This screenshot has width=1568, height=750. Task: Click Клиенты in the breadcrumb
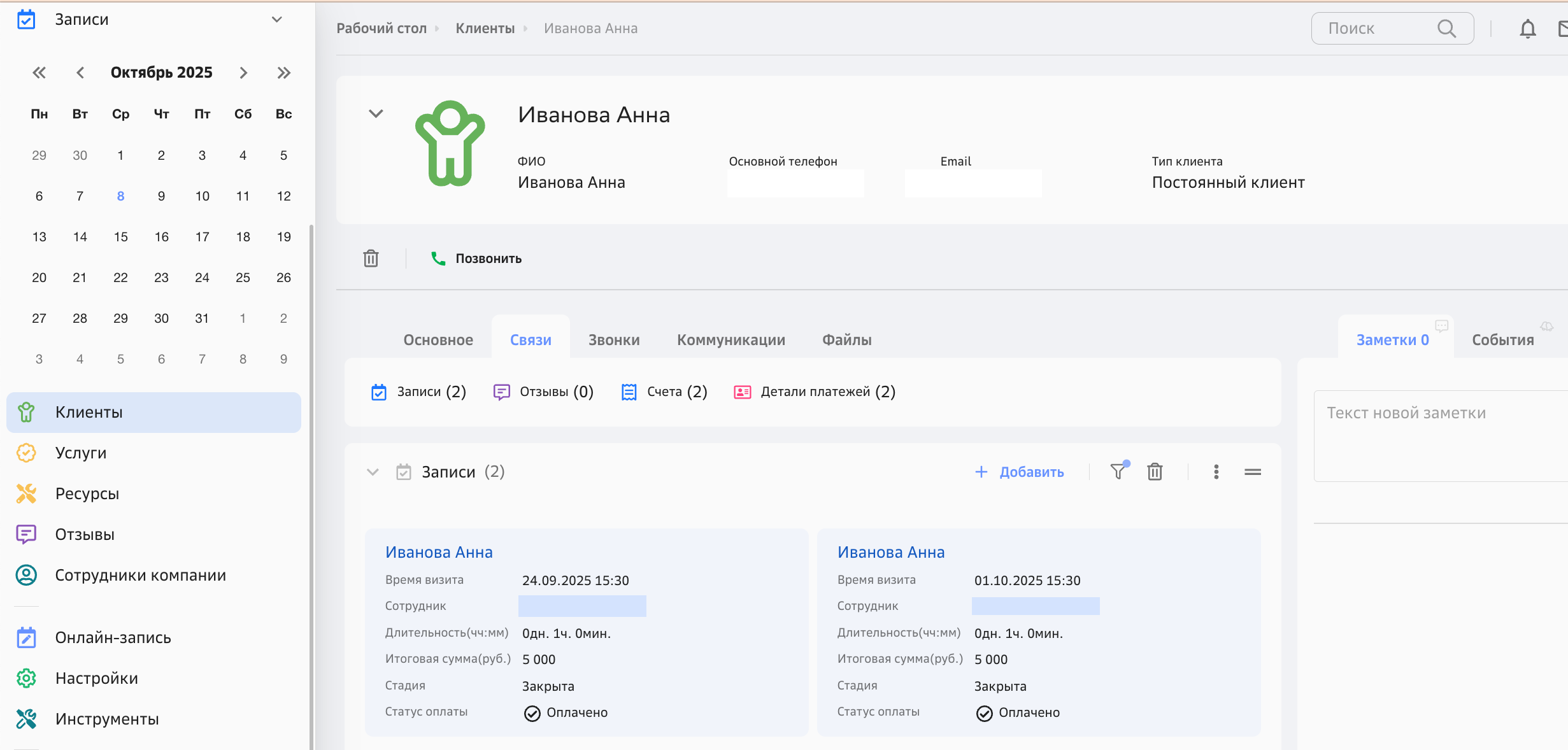(485, 29)
